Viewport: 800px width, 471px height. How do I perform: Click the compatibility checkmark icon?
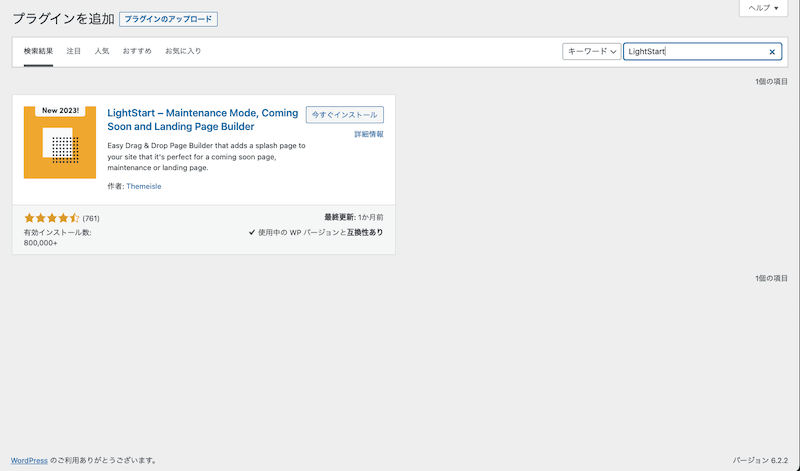click(252, 232)
